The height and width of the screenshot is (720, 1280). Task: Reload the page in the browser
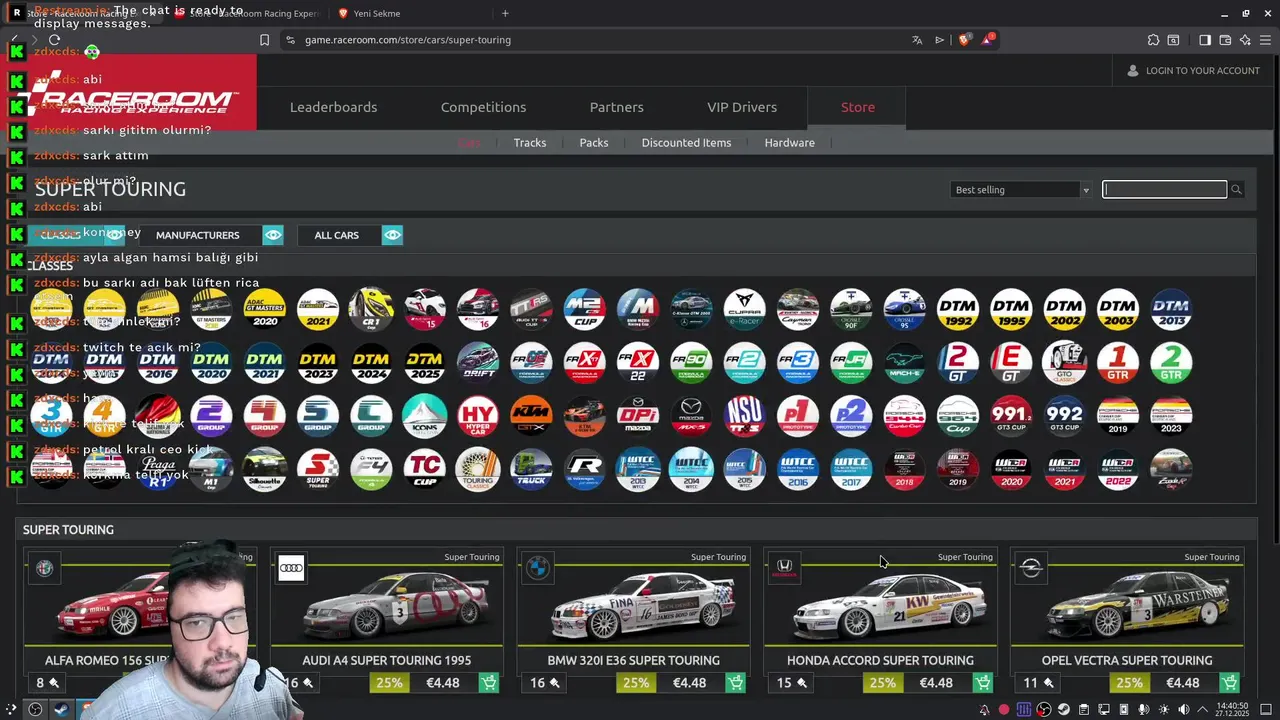point(54,40)
